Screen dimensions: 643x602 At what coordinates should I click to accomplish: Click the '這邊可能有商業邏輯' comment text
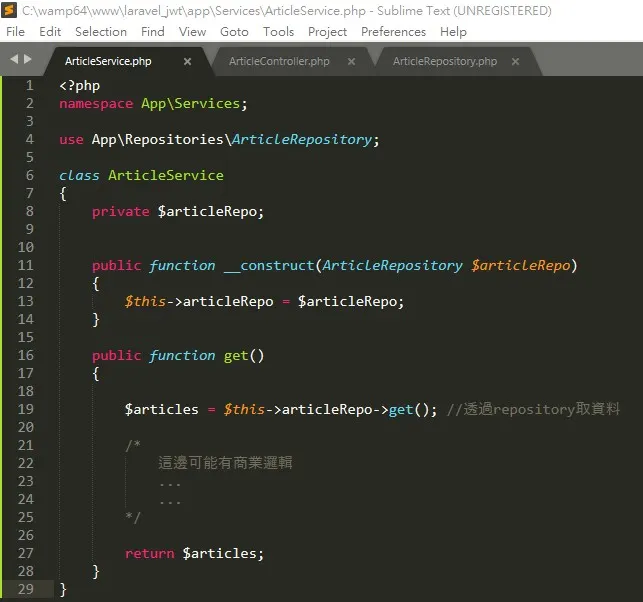(225, 463)
